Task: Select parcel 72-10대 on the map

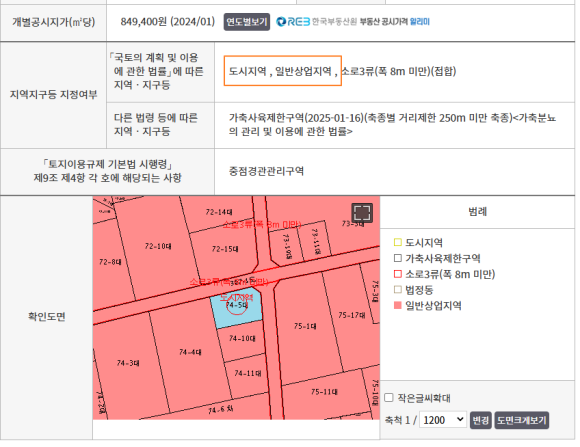Action: tap(158, 246)
